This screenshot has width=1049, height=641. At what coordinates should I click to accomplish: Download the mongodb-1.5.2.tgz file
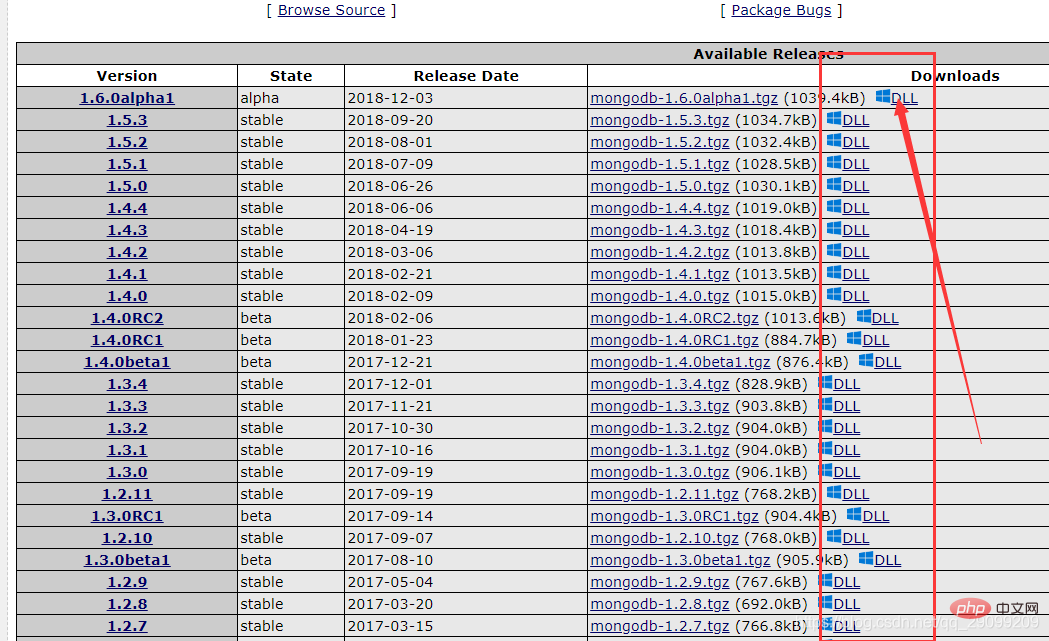coord(660,142)
